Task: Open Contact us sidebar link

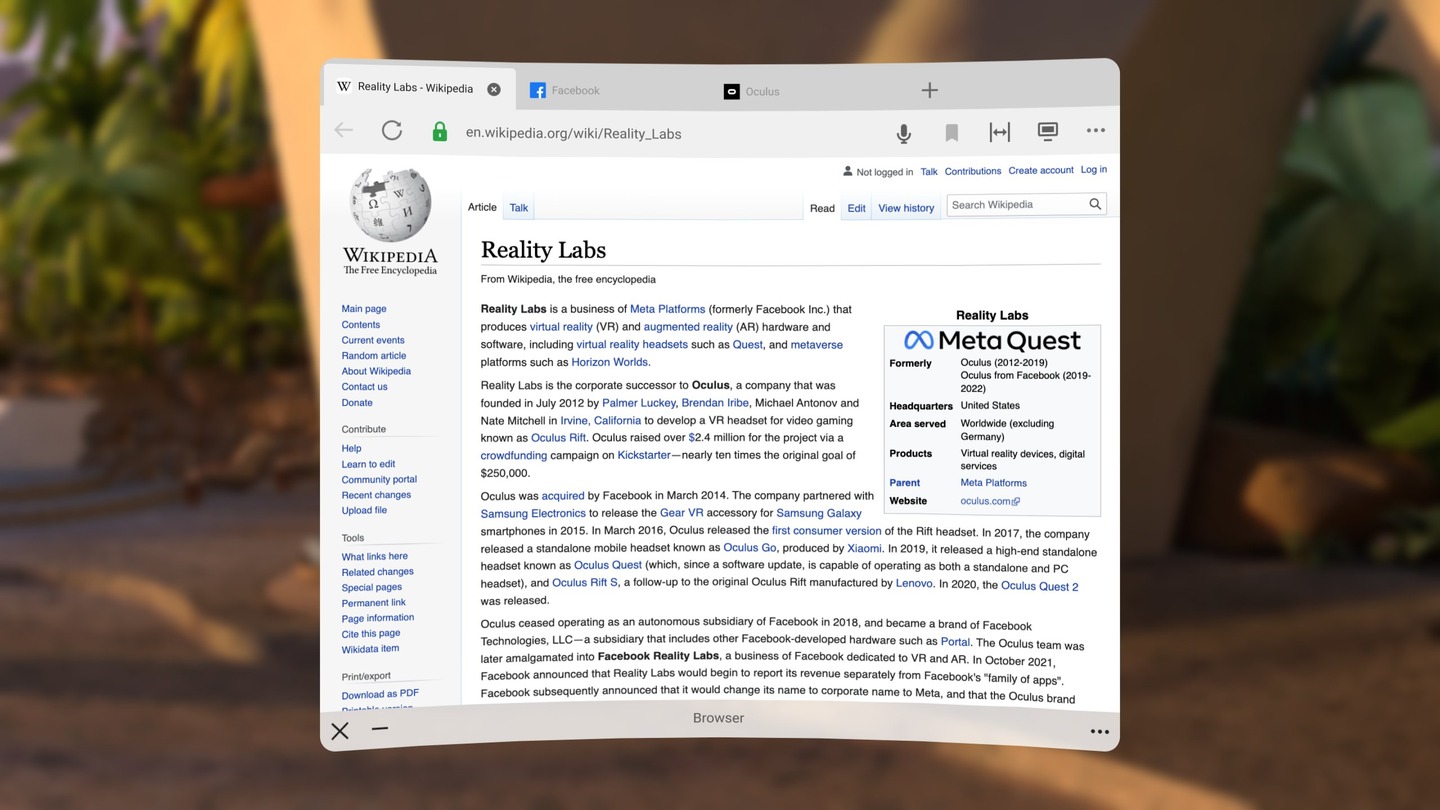Action: 364,387
